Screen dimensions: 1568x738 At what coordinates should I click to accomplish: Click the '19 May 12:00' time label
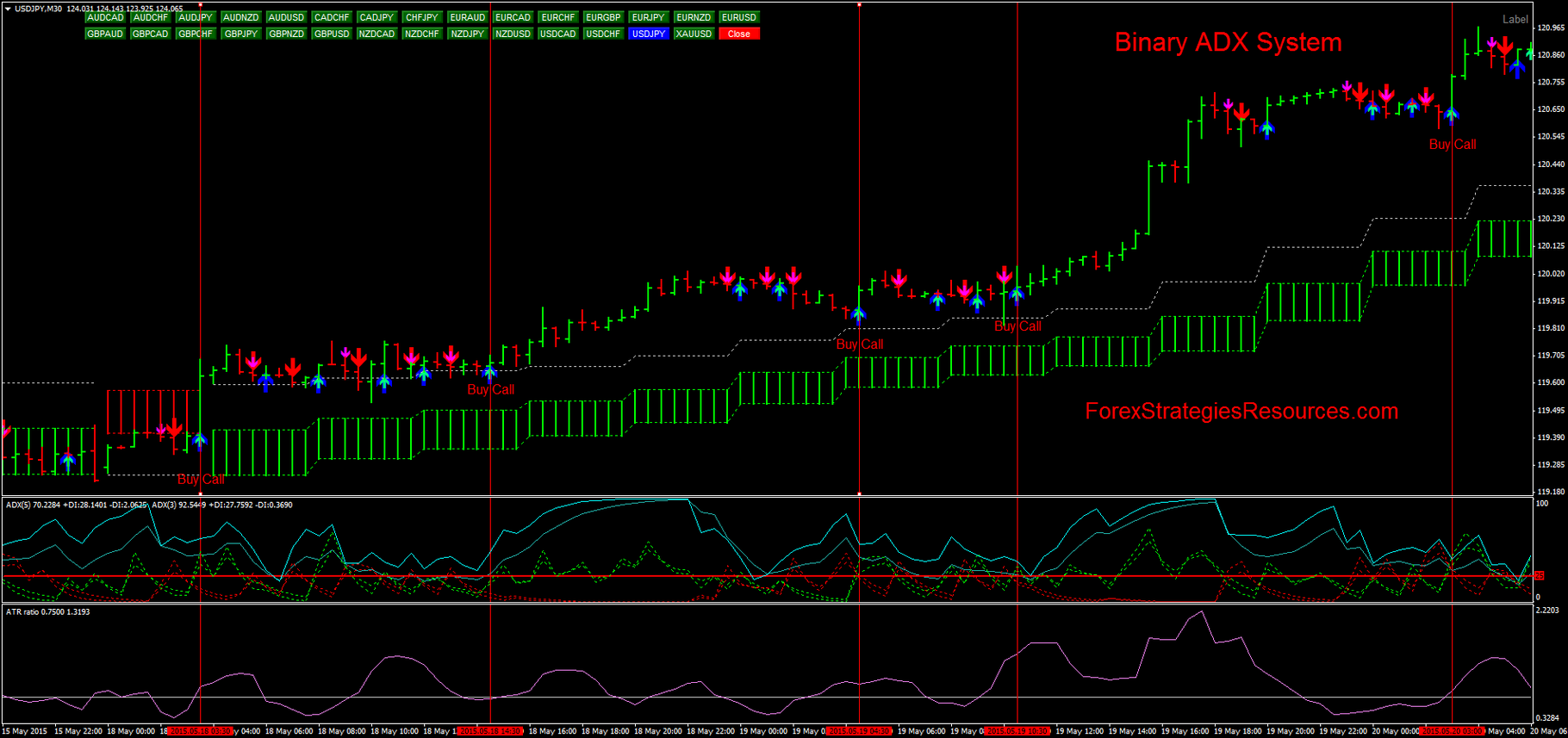[1080, 731]
